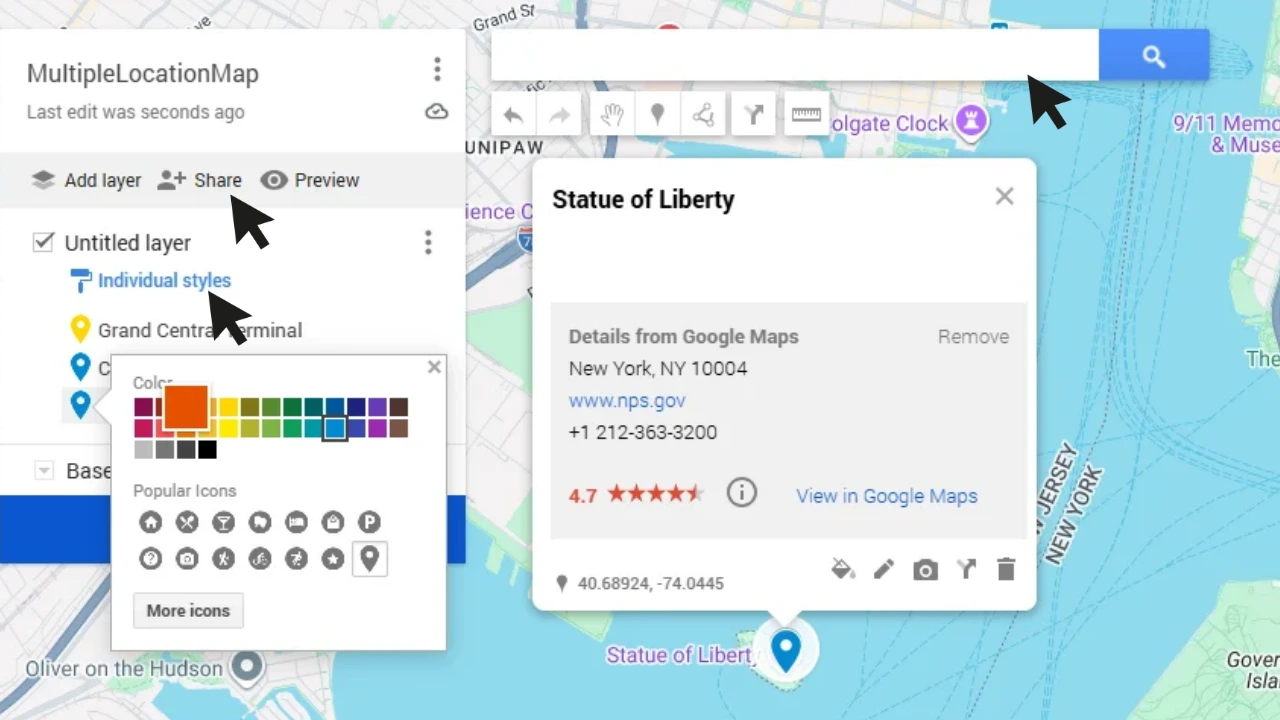Click the cloud saved status icon
This screenshot has height=720, width=1280.
(437, 112)
